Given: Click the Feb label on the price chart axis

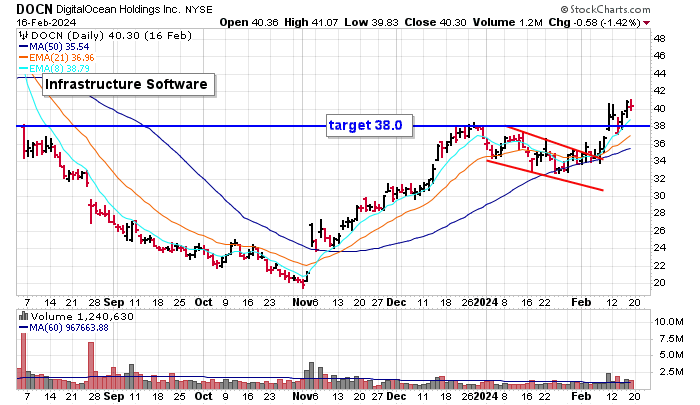Looking at the screenshot, I should (581, 302).
